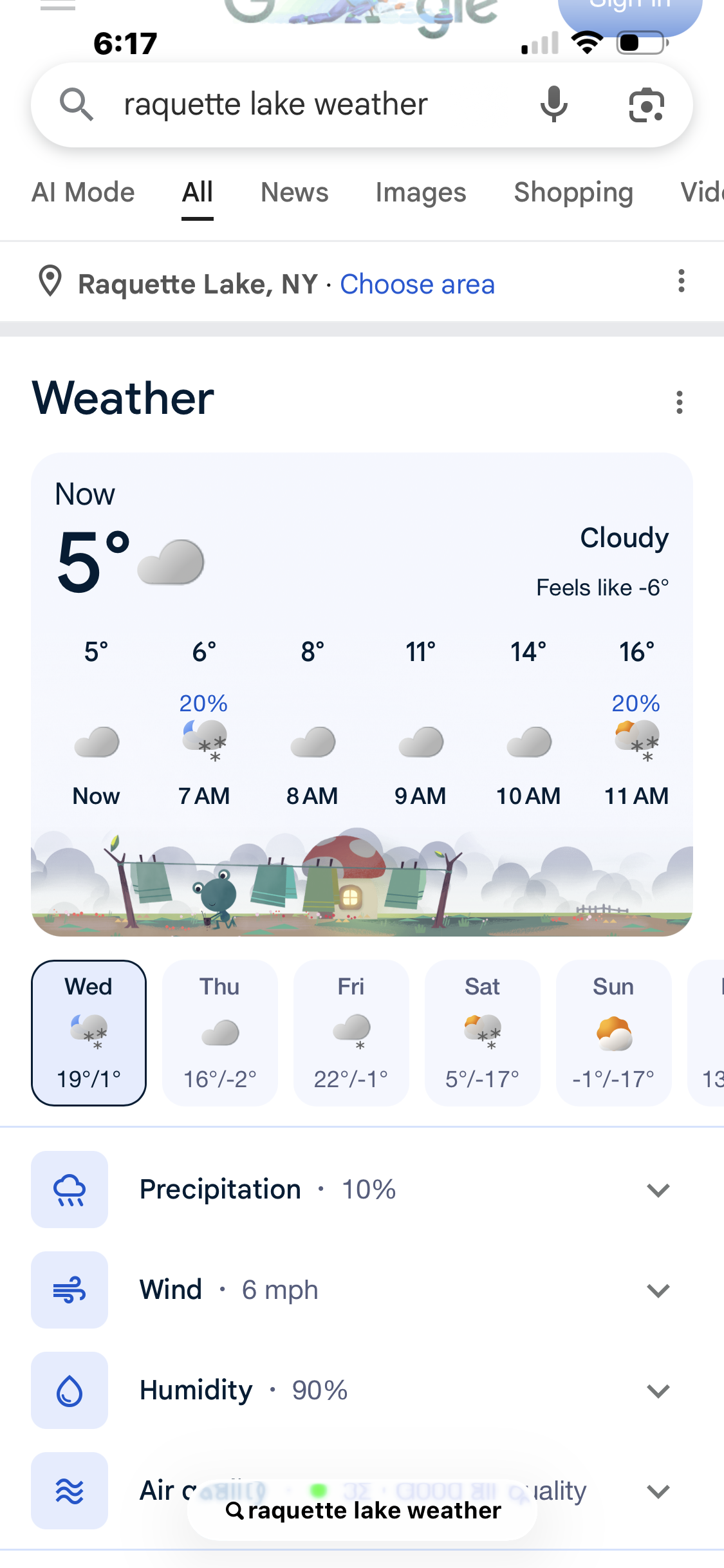The width and height of the screenshot is (724, 1568).
Task: Tap the Wind icon tile
Action: pos(70,1290)
